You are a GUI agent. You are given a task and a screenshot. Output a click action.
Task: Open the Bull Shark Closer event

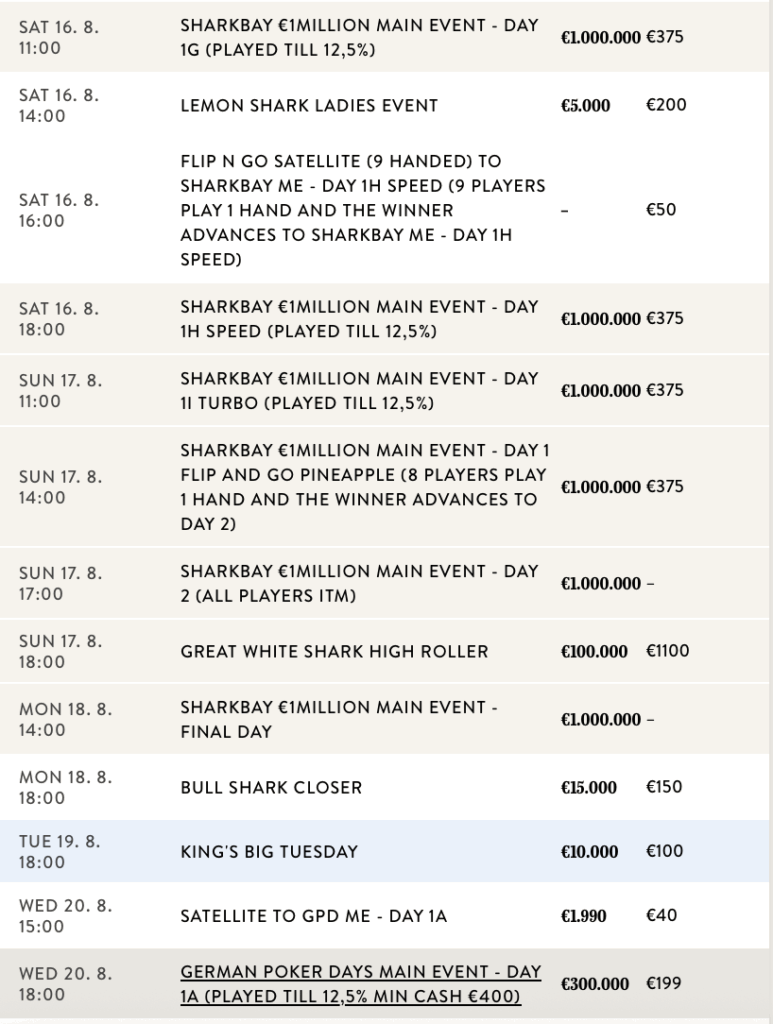coord(271,787)
